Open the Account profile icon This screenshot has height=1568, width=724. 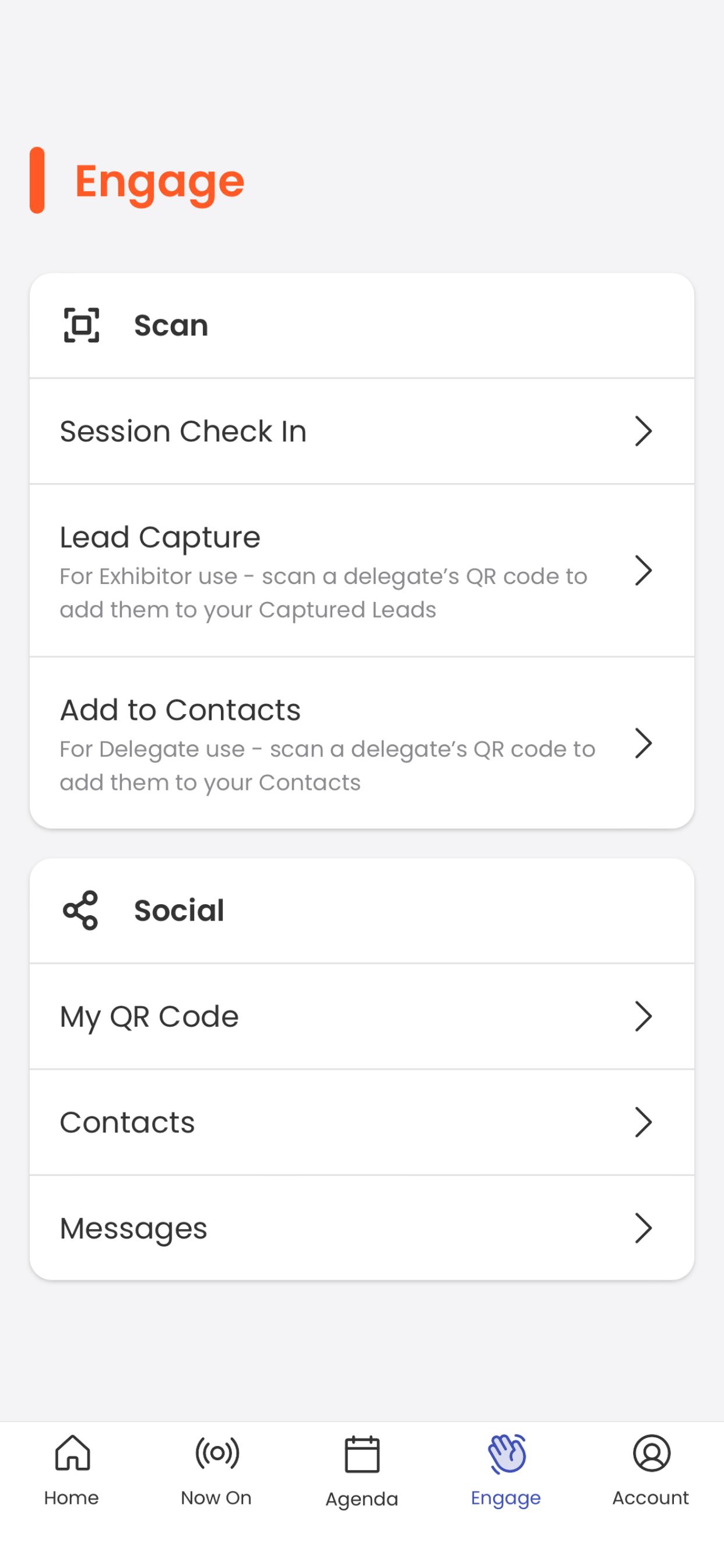point(652,1453)
